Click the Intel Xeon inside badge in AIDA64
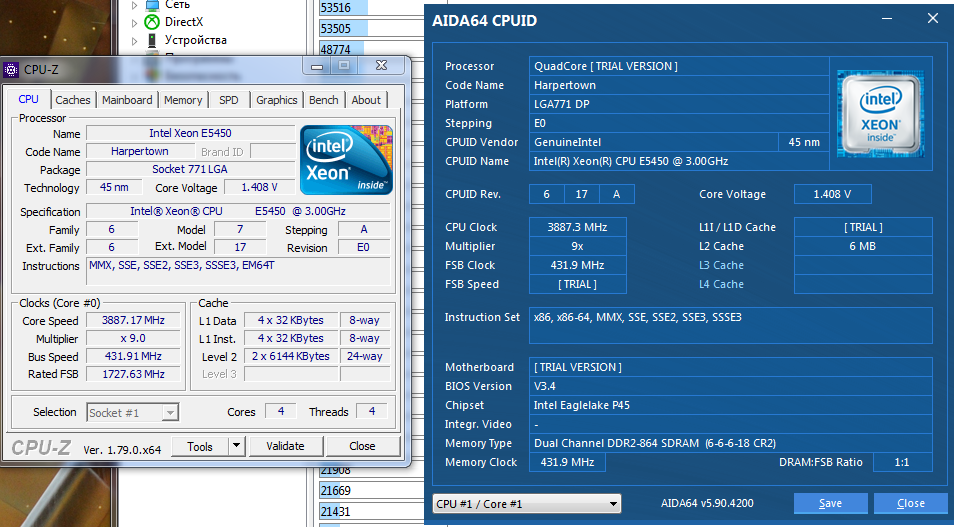This screenshot has width=954, height=527. click(x=880, y=114)
